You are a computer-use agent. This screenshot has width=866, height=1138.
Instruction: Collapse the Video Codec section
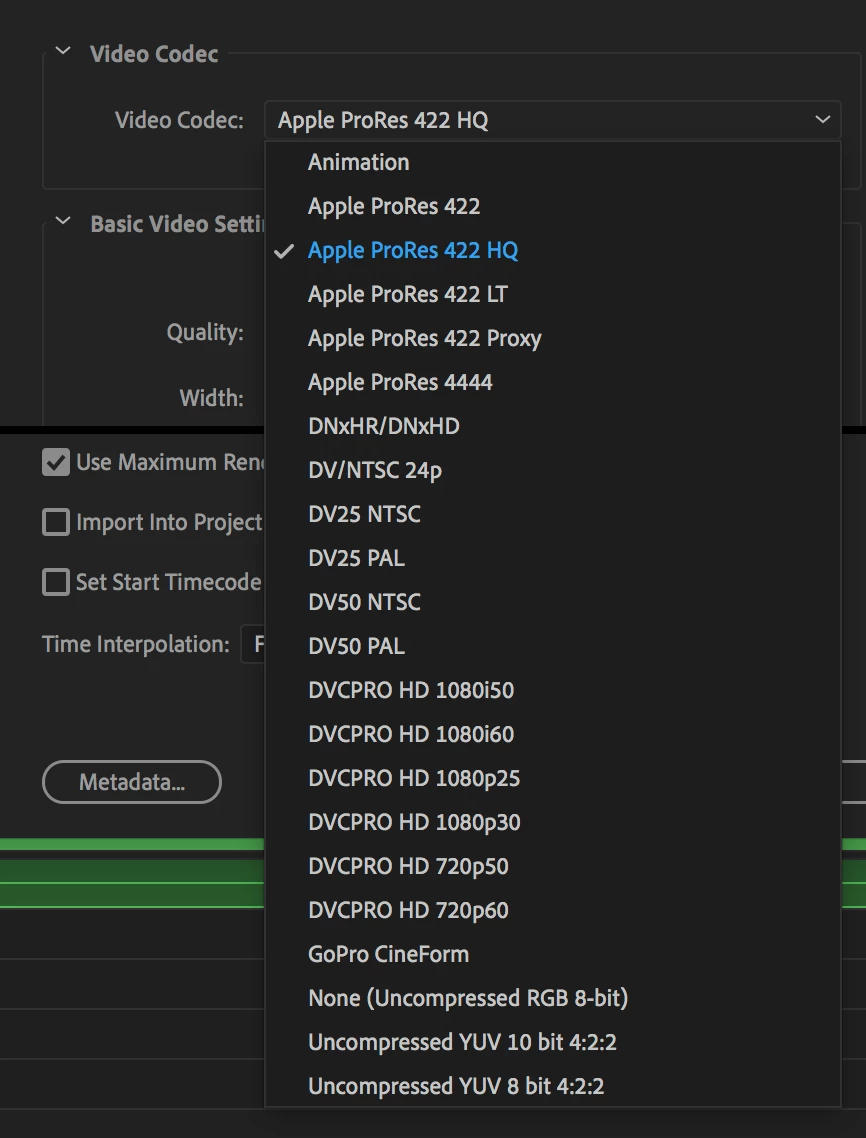[x=63, y=51]
